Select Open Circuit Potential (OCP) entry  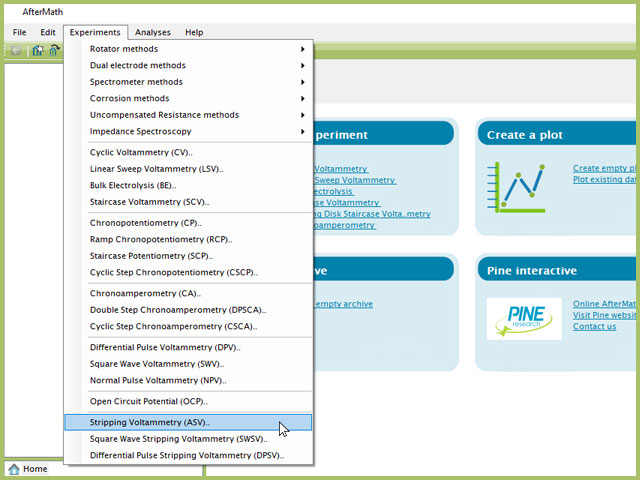188,401
